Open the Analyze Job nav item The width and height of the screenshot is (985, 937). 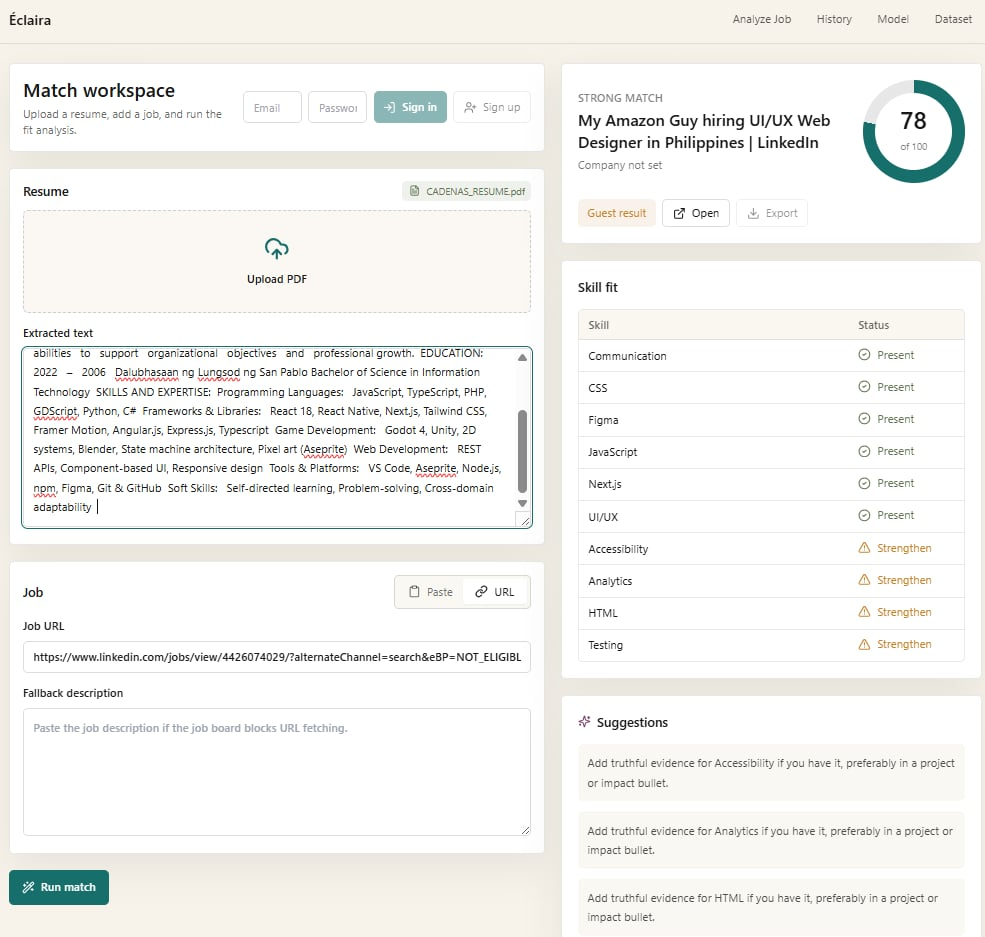click(x=761, y=19)
